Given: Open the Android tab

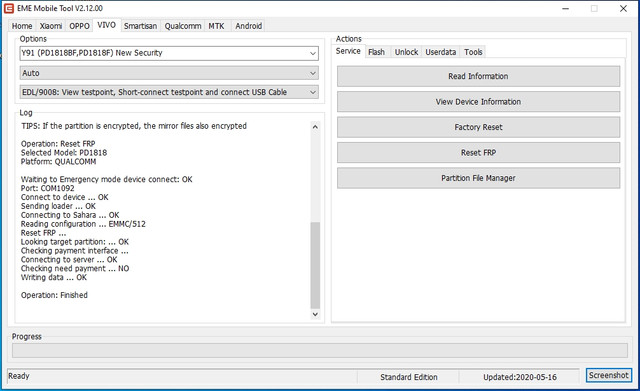Looking at the screenshot, I should [x=249, y=26].
